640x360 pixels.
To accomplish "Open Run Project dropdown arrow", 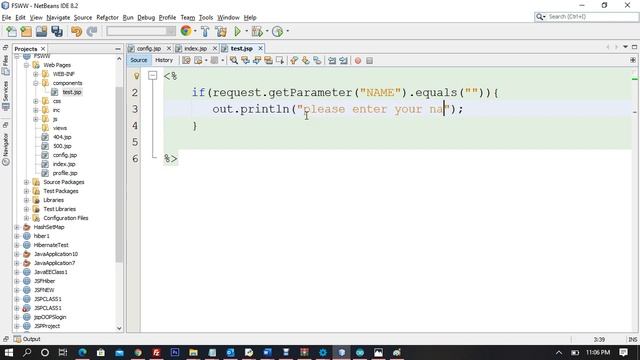I will click(246, 31).
